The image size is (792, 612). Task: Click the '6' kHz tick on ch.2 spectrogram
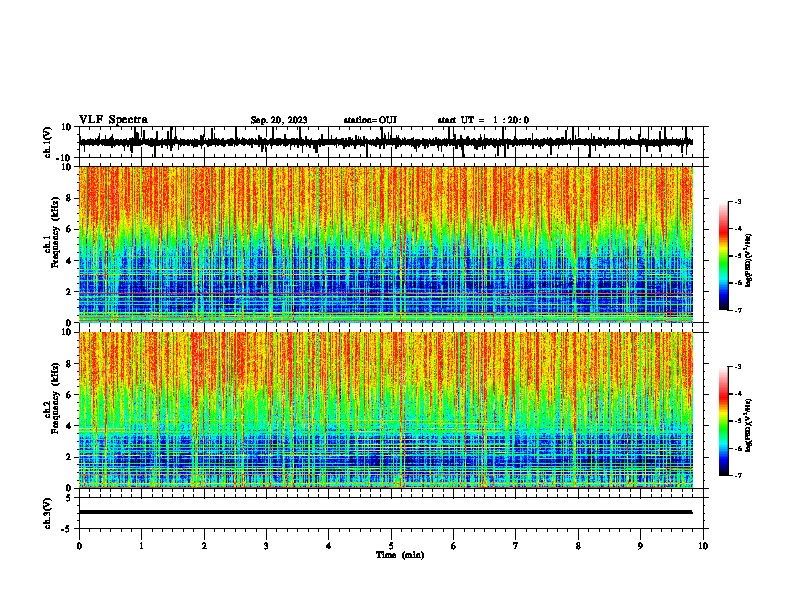[69, 395]
